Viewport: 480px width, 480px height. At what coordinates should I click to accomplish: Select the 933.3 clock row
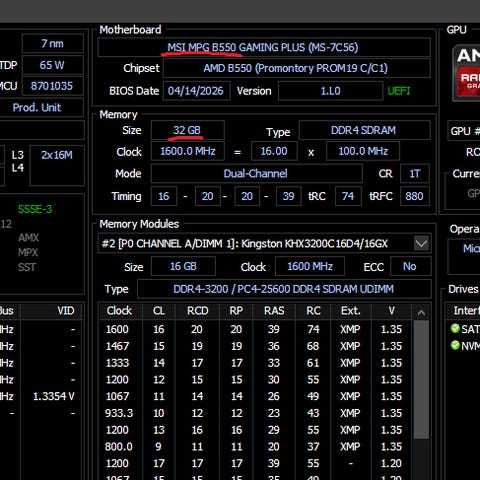(x=255, y=413)
